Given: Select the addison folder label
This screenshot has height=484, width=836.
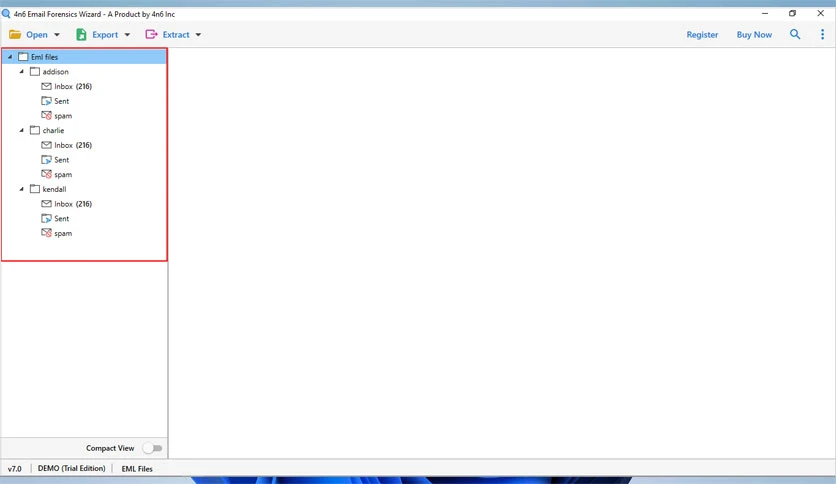Looking at the screenshot, I should [55, 71].
